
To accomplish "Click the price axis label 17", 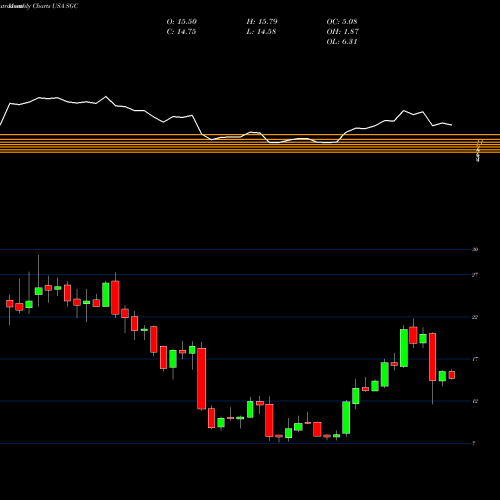I will 475,359.
